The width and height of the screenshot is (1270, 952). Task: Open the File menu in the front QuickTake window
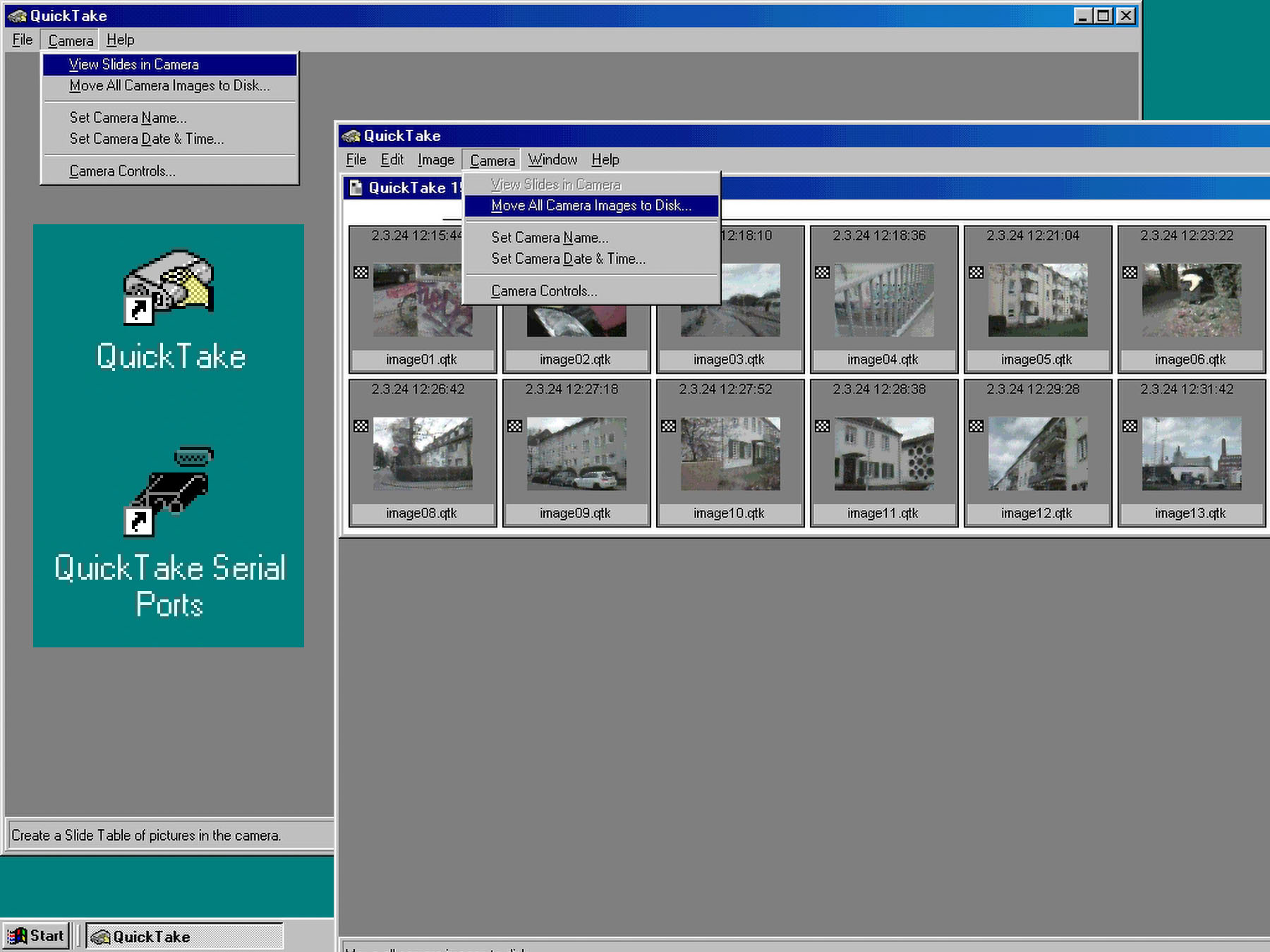pyautogui.click(x=356, y=160)
